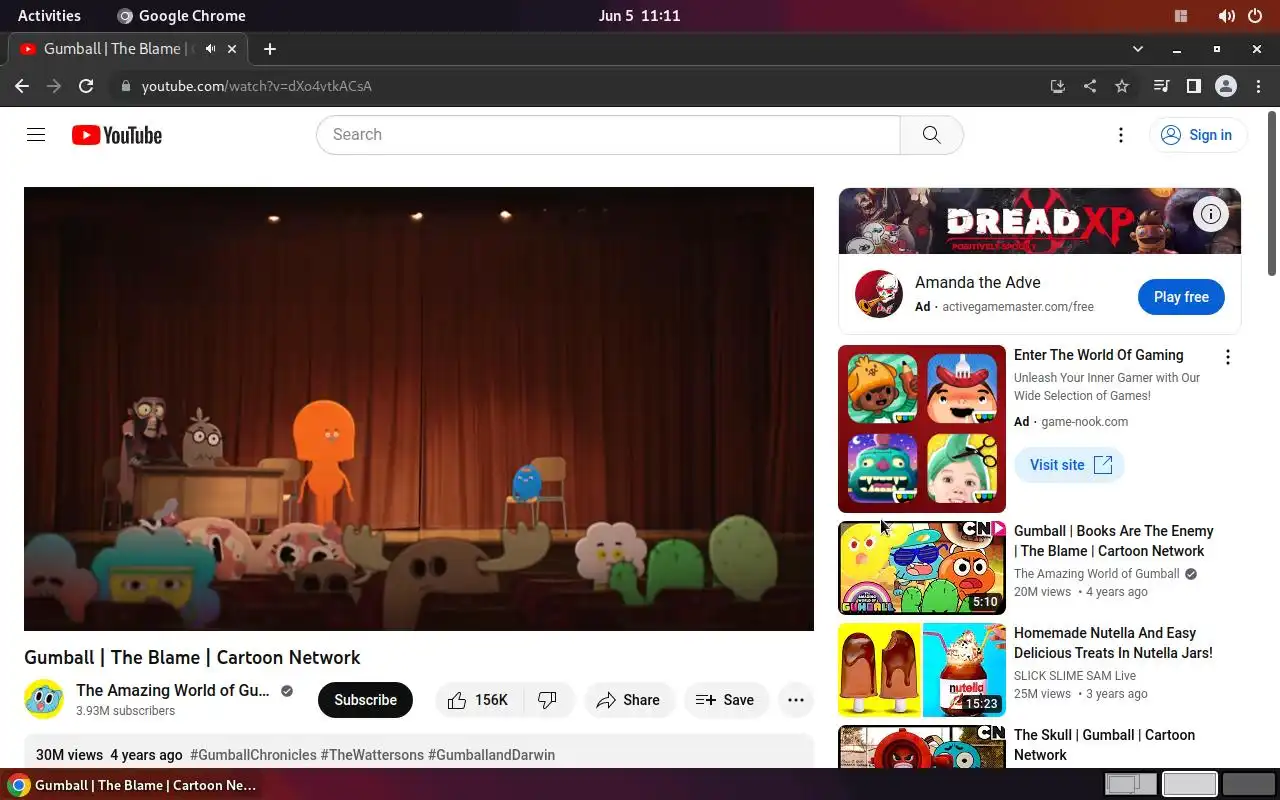Share the Gumball video
Screen dimensions: 1280x800
coord(628,700)
